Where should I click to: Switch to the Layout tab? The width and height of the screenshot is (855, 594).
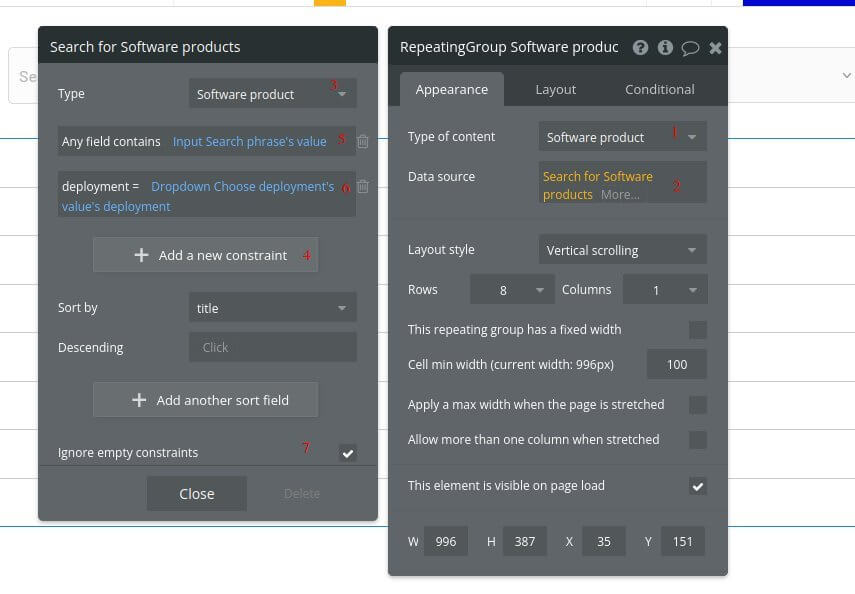click(x=555, y=89)
